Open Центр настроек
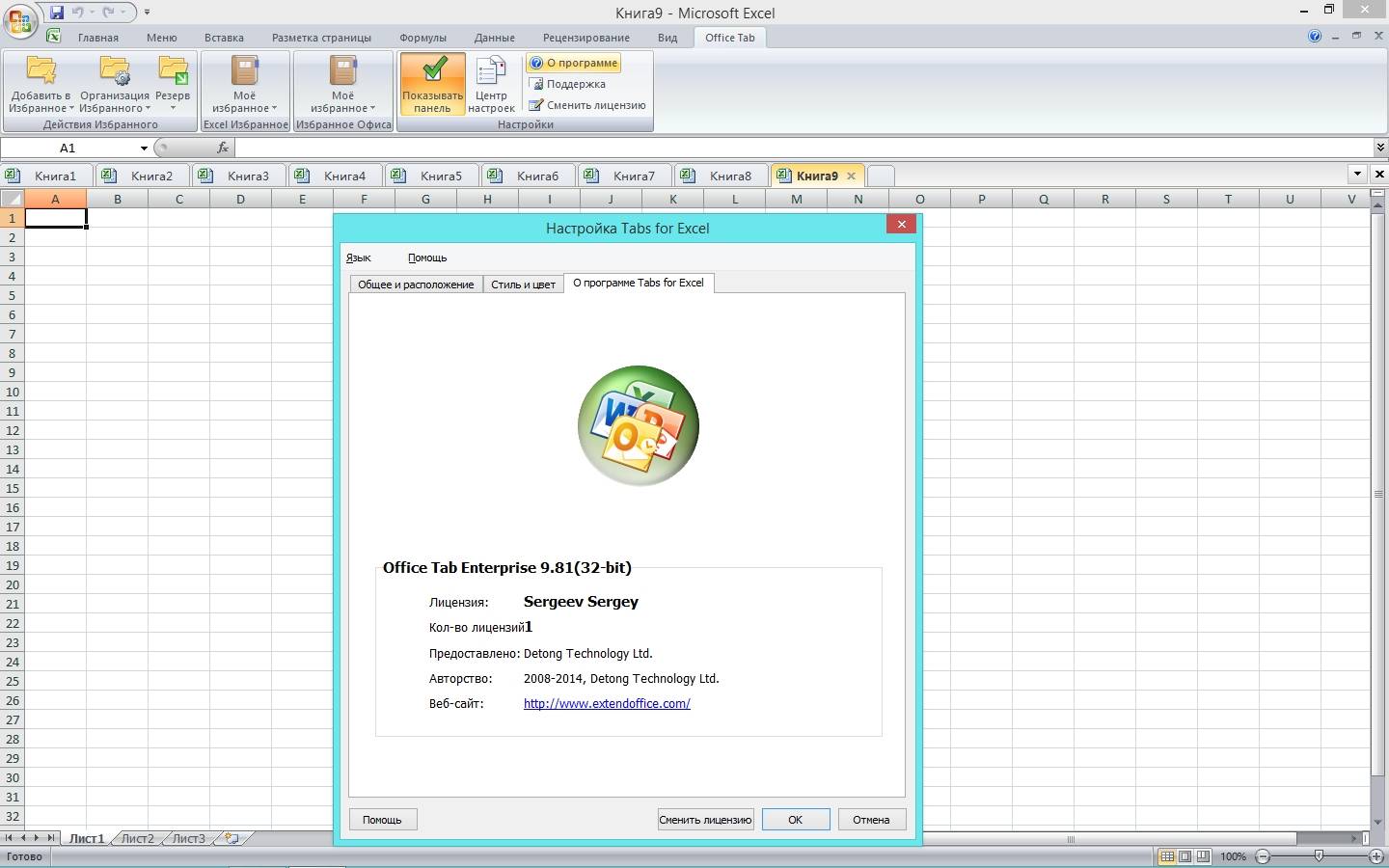Screen dimensions: 1389x868 [491, 84]
